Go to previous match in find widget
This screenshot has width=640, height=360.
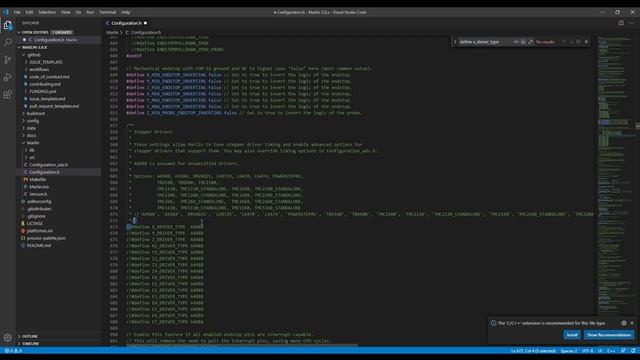click(564, 42)
